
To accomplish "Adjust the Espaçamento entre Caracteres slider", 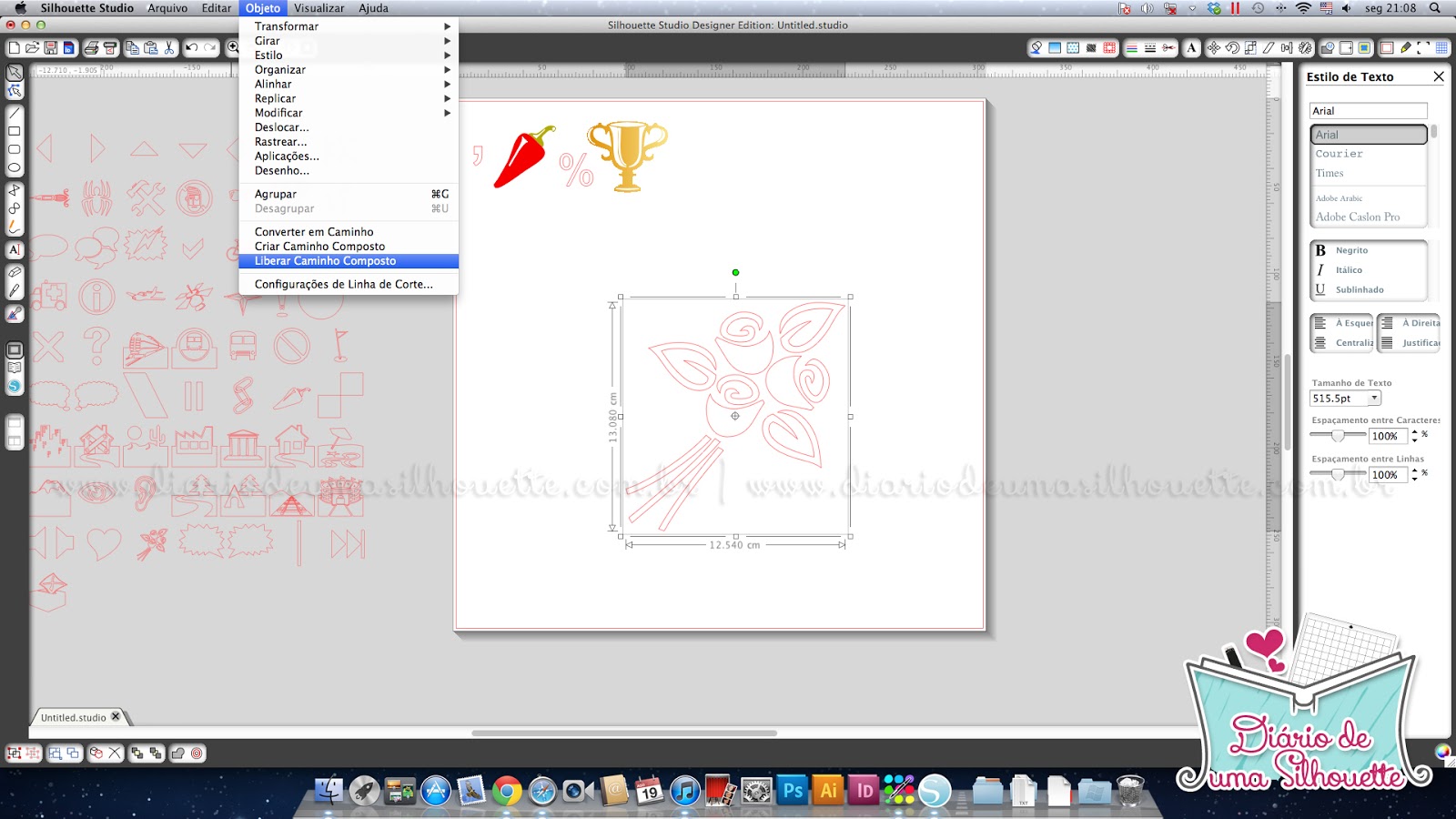I will pyautogui.click(x=1338, y=436).
